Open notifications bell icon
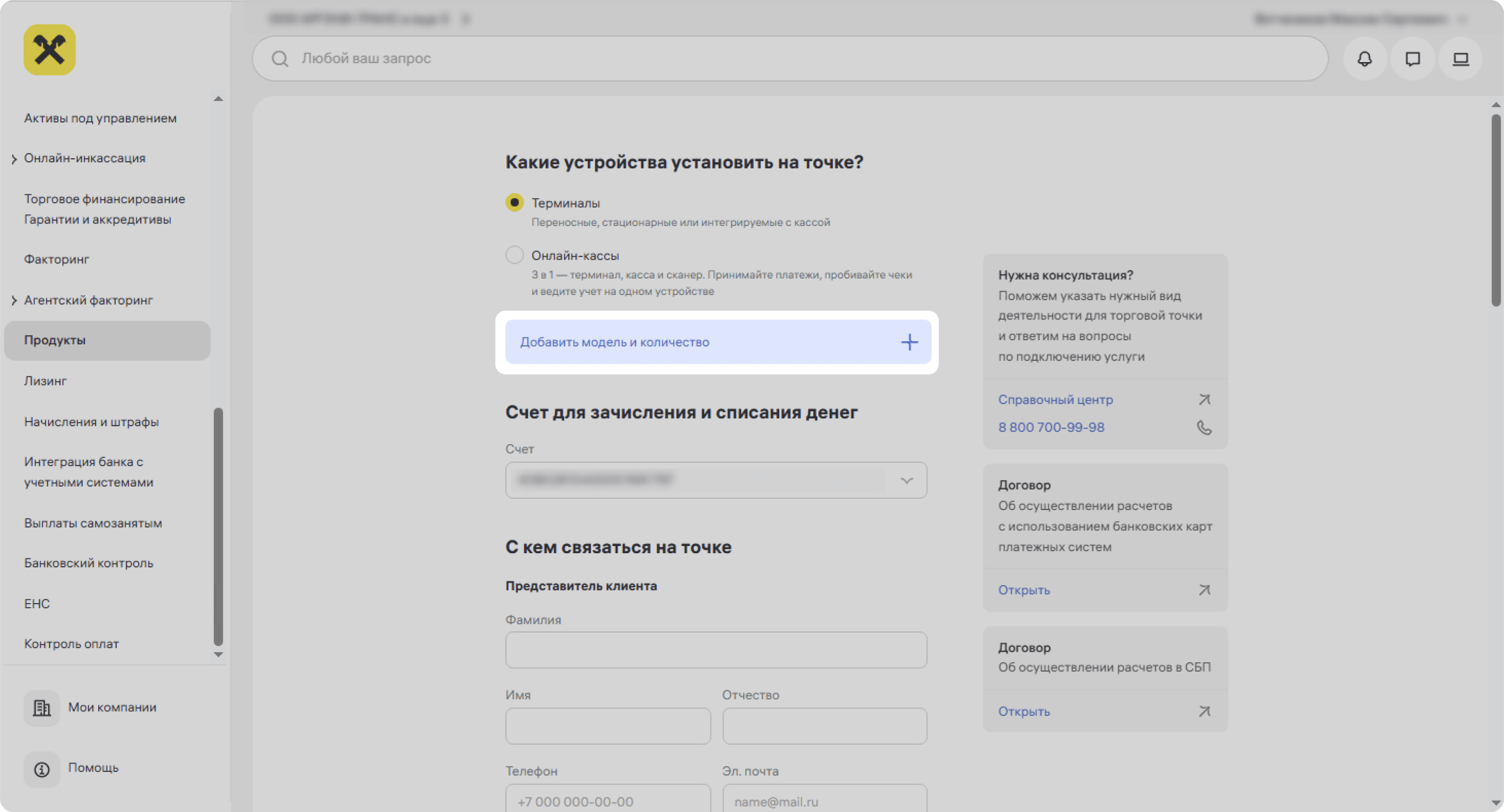This screenshot has height=812, width=1504. click(1364, 59)
